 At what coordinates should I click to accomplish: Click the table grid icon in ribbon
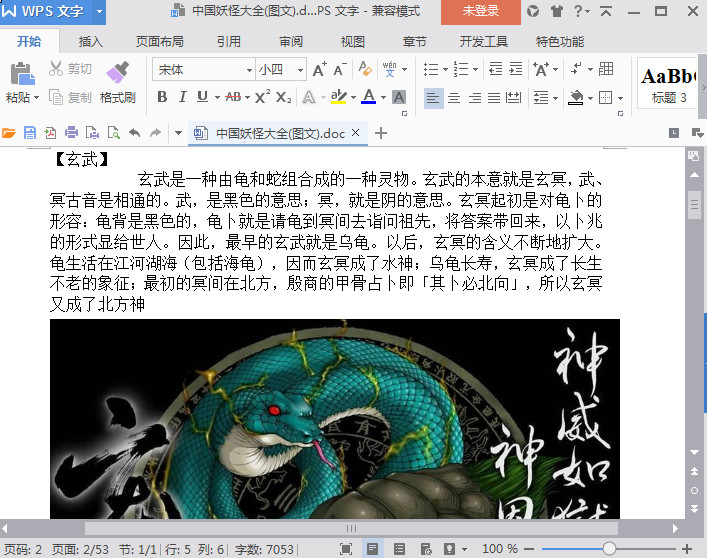coord(606,69)
